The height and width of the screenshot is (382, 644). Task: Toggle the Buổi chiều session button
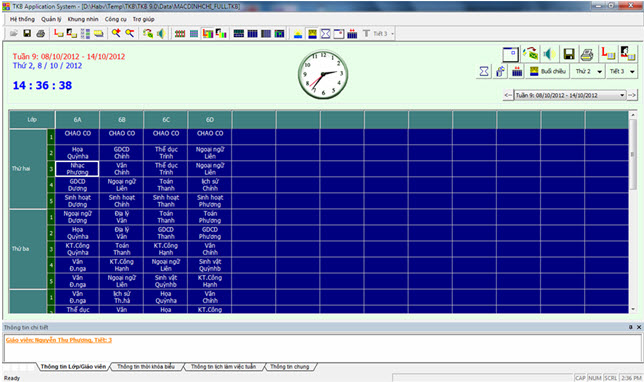[548, 71]
